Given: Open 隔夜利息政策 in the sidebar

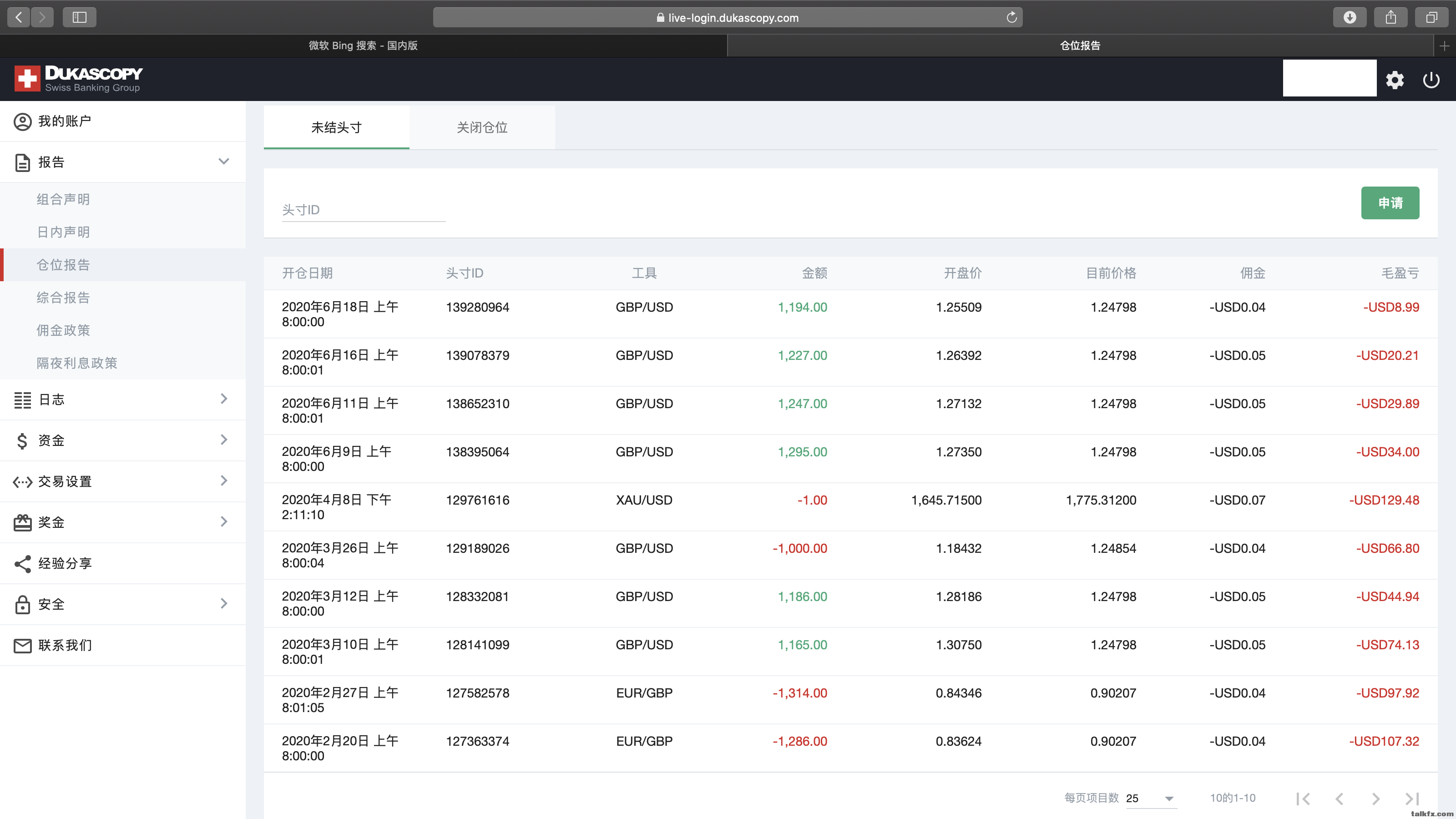Looking at the screenshot, I should pos(77,364).
